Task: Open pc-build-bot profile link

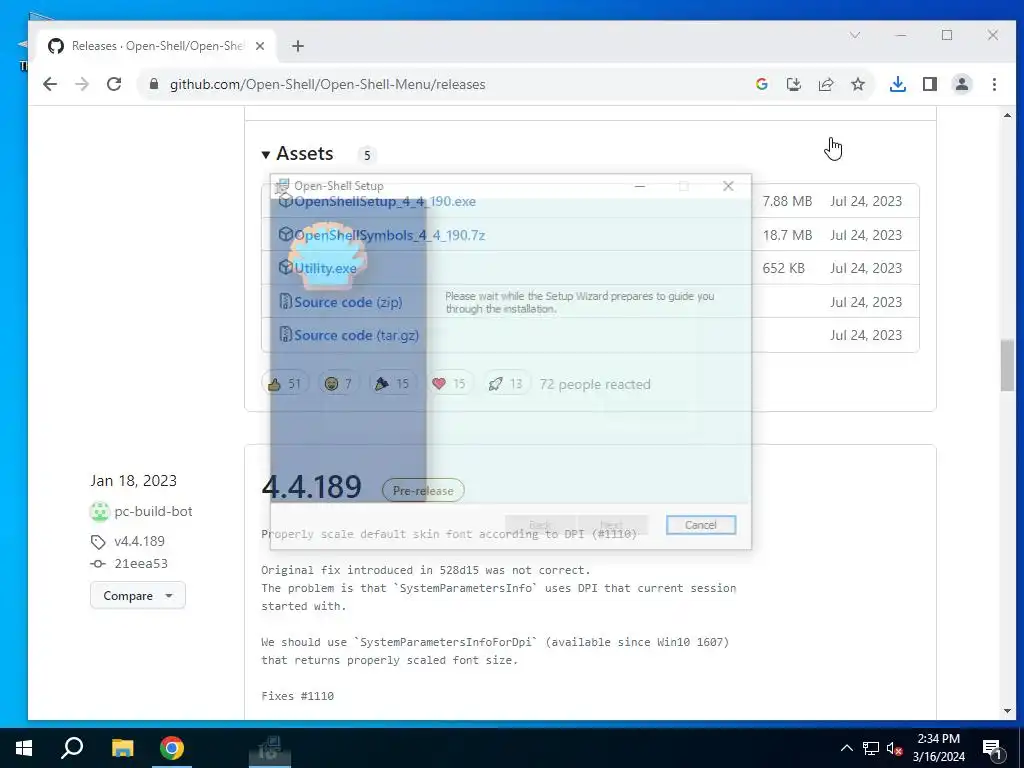Action: 153,511
